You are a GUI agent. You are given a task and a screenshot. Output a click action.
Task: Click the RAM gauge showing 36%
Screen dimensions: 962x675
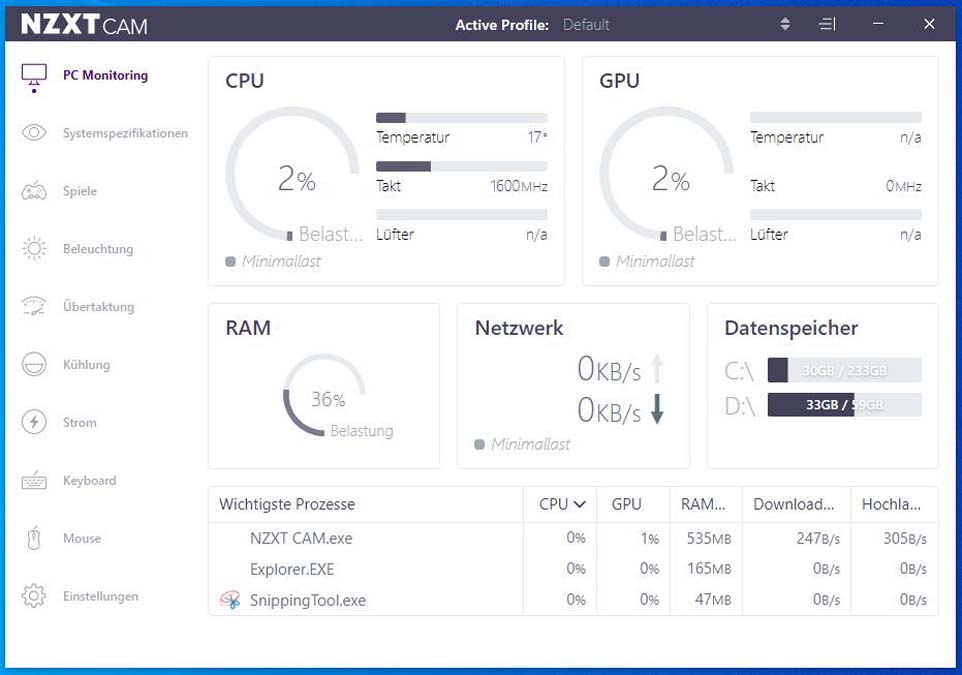(325, 395)
